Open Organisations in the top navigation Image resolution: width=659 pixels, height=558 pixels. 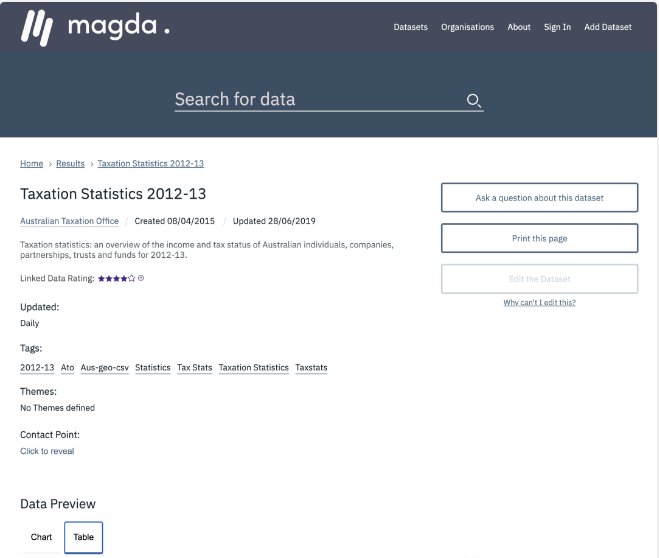click(467, 27)
